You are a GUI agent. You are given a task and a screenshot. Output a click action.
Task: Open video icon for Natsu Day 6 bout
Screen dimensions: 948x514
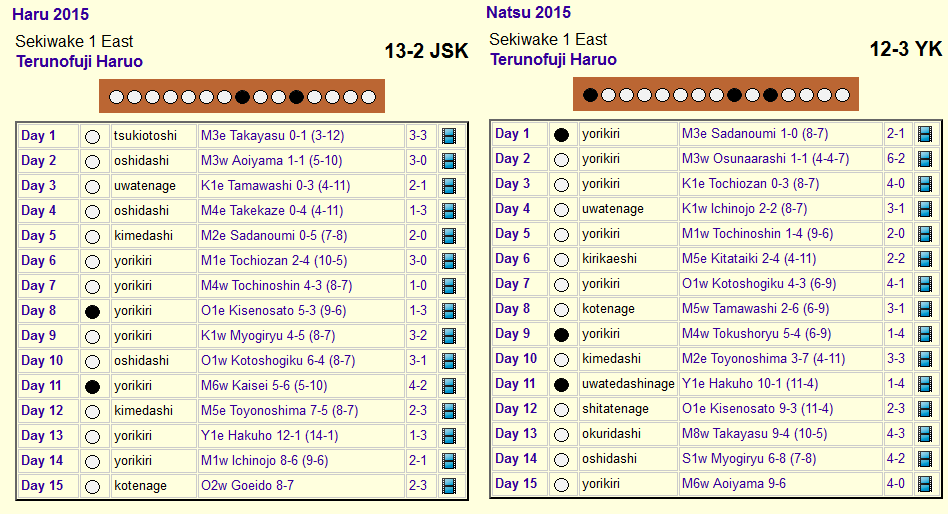(x=925, y=259)
